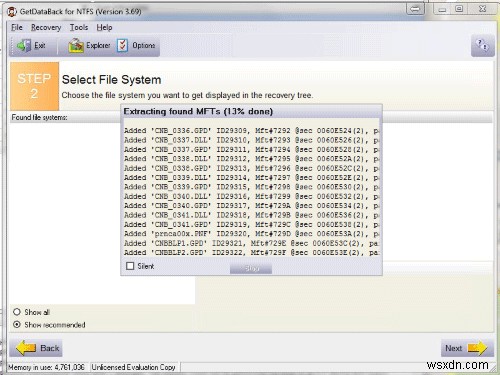Open the Options toolbar icon
This screenshot has height=375, width=500.
pos(136,45)
